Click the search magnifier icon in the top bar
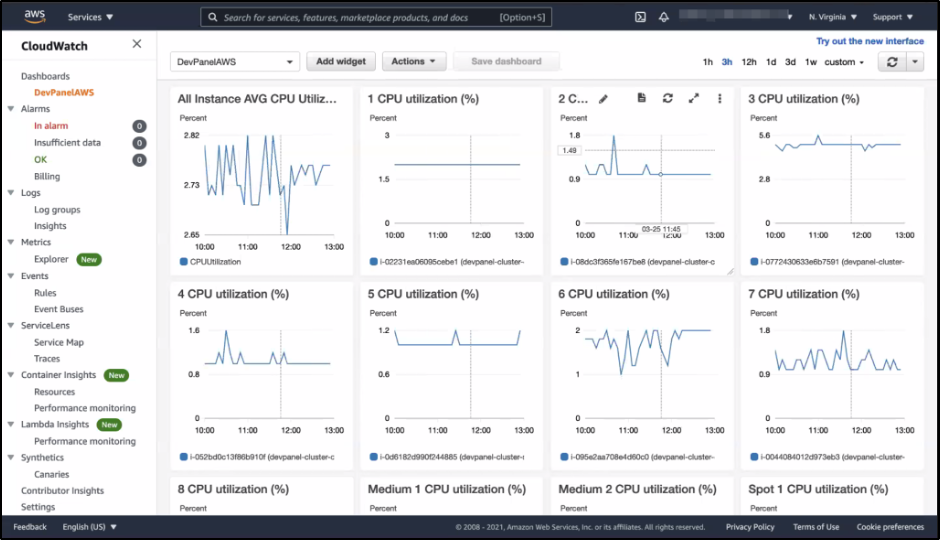940x540 pixels. (213, 17)
